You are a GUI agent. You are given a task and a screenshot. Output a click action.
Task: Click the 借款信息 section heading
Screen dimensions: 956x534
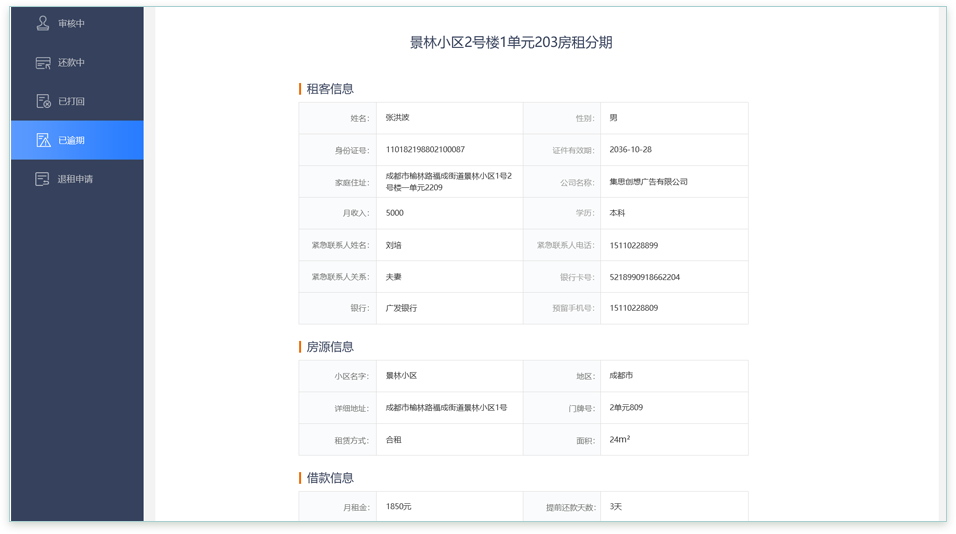point(329,478)
